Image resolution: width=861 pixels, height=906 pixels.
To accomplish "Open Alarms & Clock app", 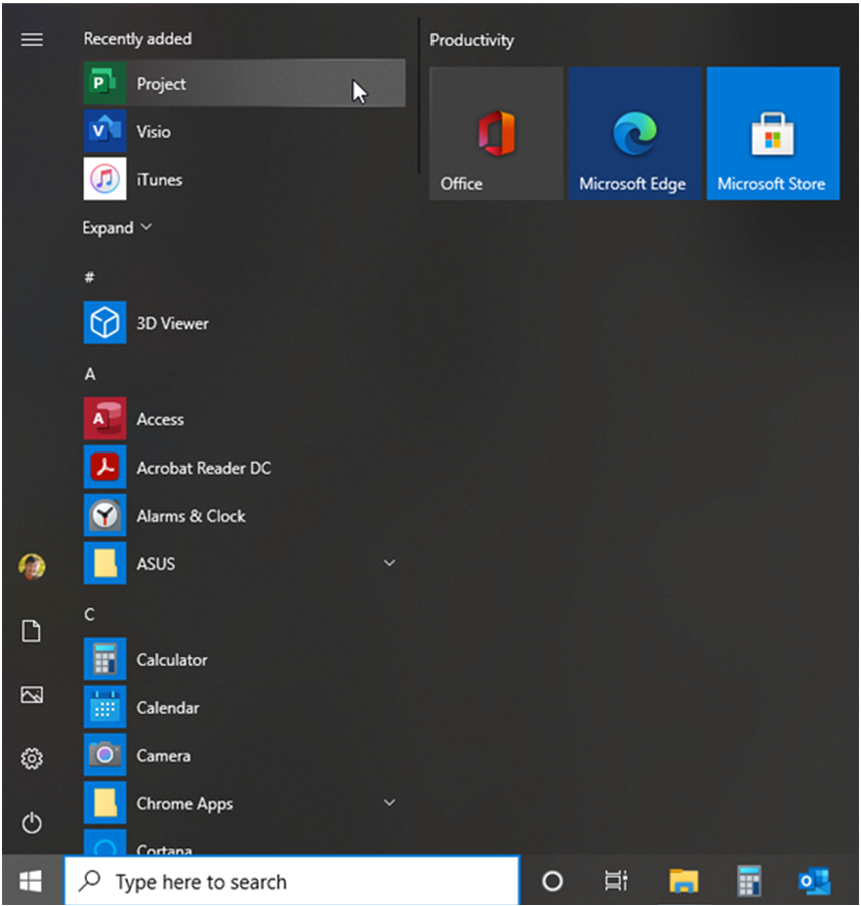I will click(x=190, y=516).
